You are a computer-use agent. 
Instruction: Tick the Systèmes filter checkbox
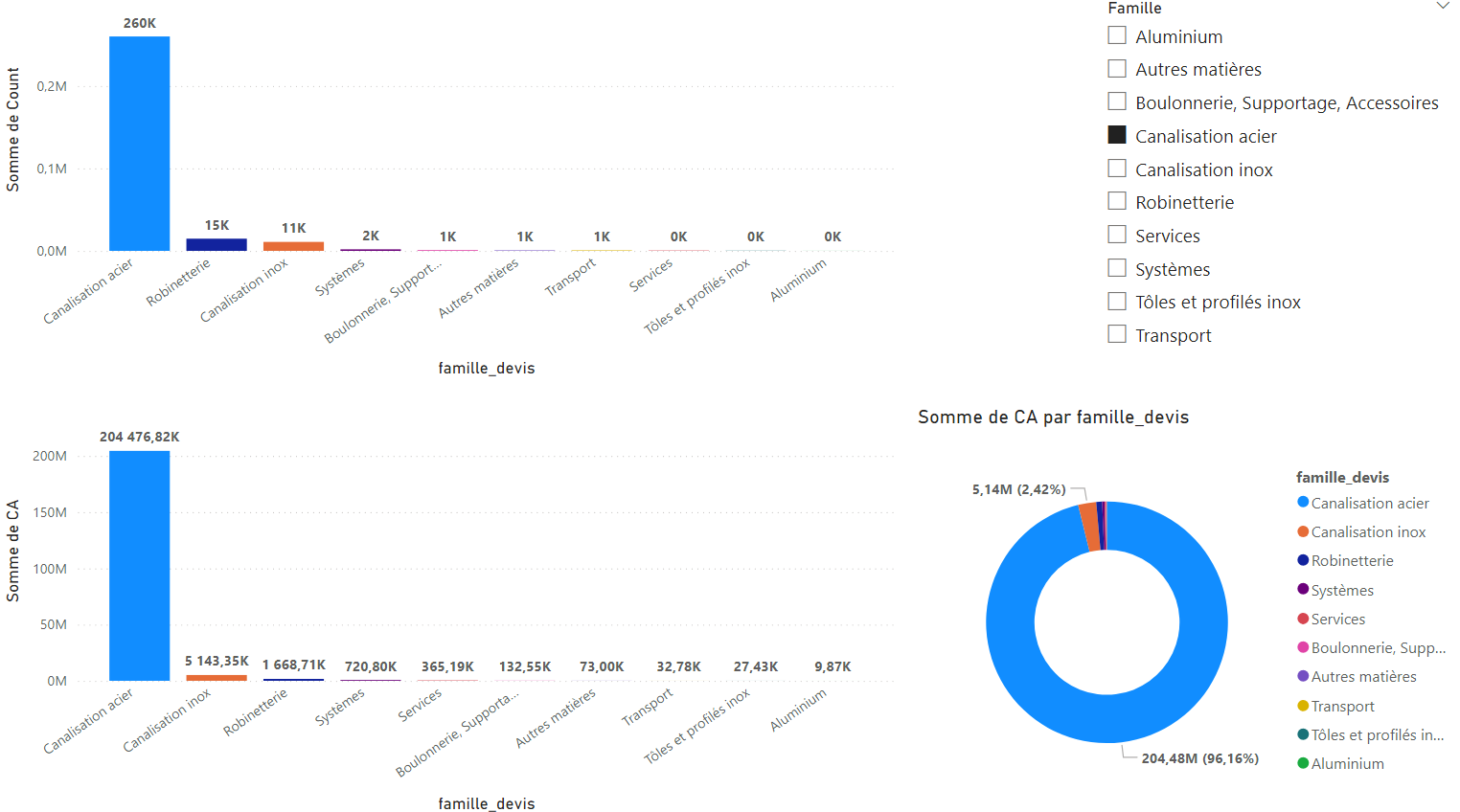pos(1116,268)
